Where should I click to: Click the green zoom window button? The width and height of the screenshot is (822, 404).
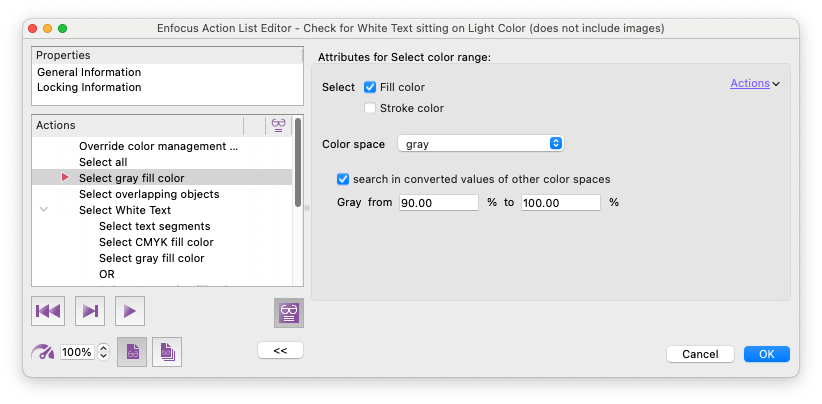(62, 28)
